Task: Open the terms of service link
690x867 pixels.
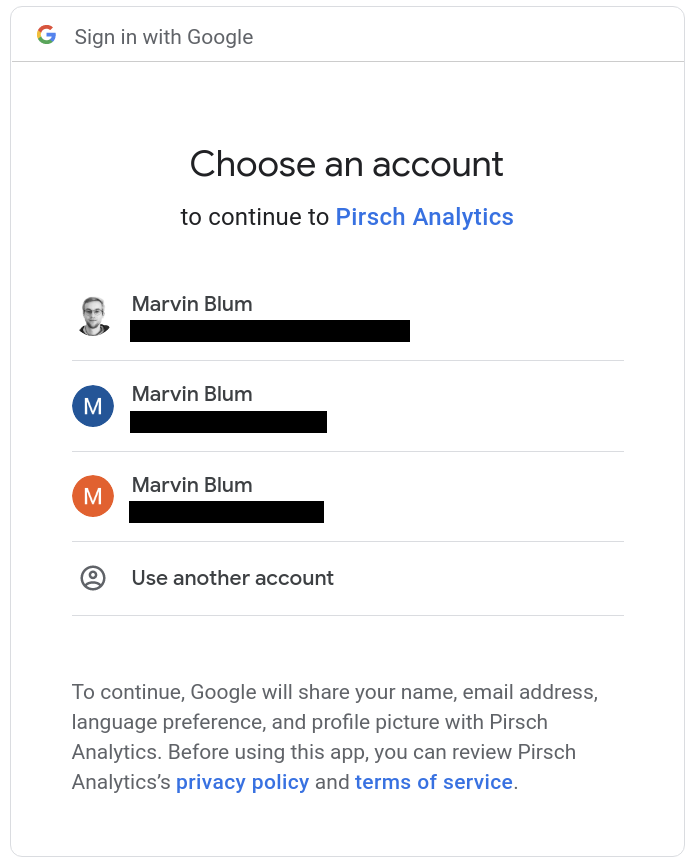Action: pyautogui.click(x=433, y=782)
